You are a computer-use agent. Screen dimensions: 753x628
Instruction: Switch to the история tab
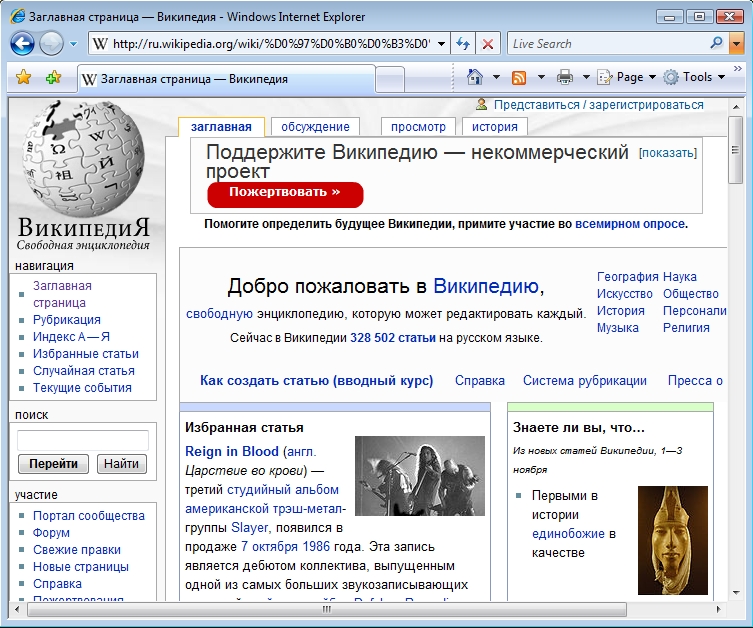[495, 127]
